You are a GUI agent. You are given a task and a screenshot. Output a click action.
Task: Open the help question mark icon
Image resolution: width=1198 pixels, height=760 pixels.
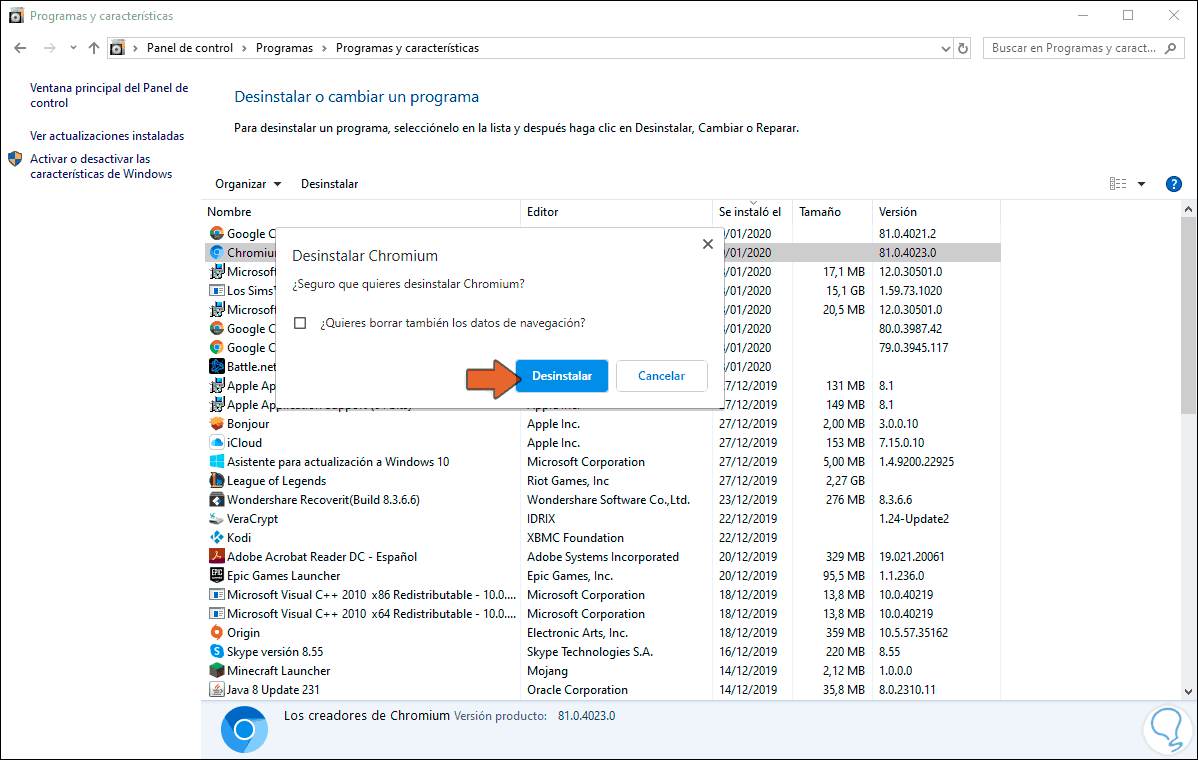click(x=1174, y=184)
